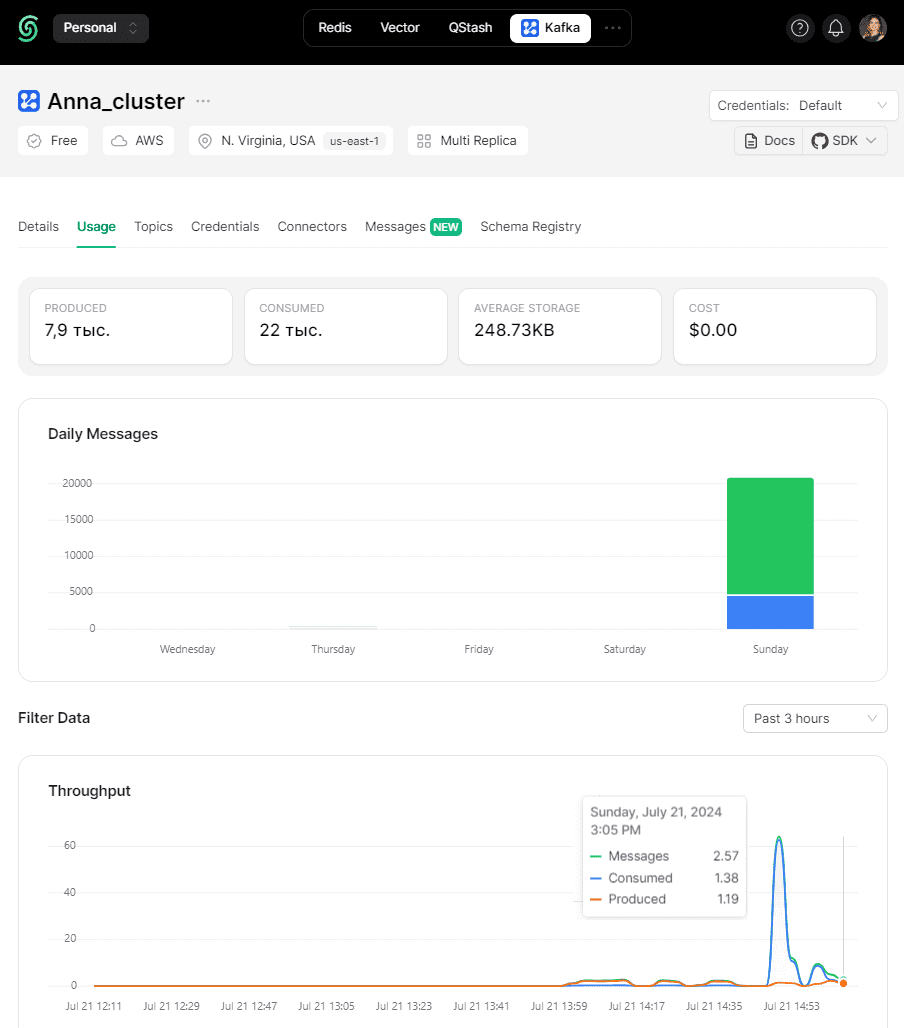Click the N. Virginia location pin icon
This screenshot has height=1028, width=904.
point(205,141)
